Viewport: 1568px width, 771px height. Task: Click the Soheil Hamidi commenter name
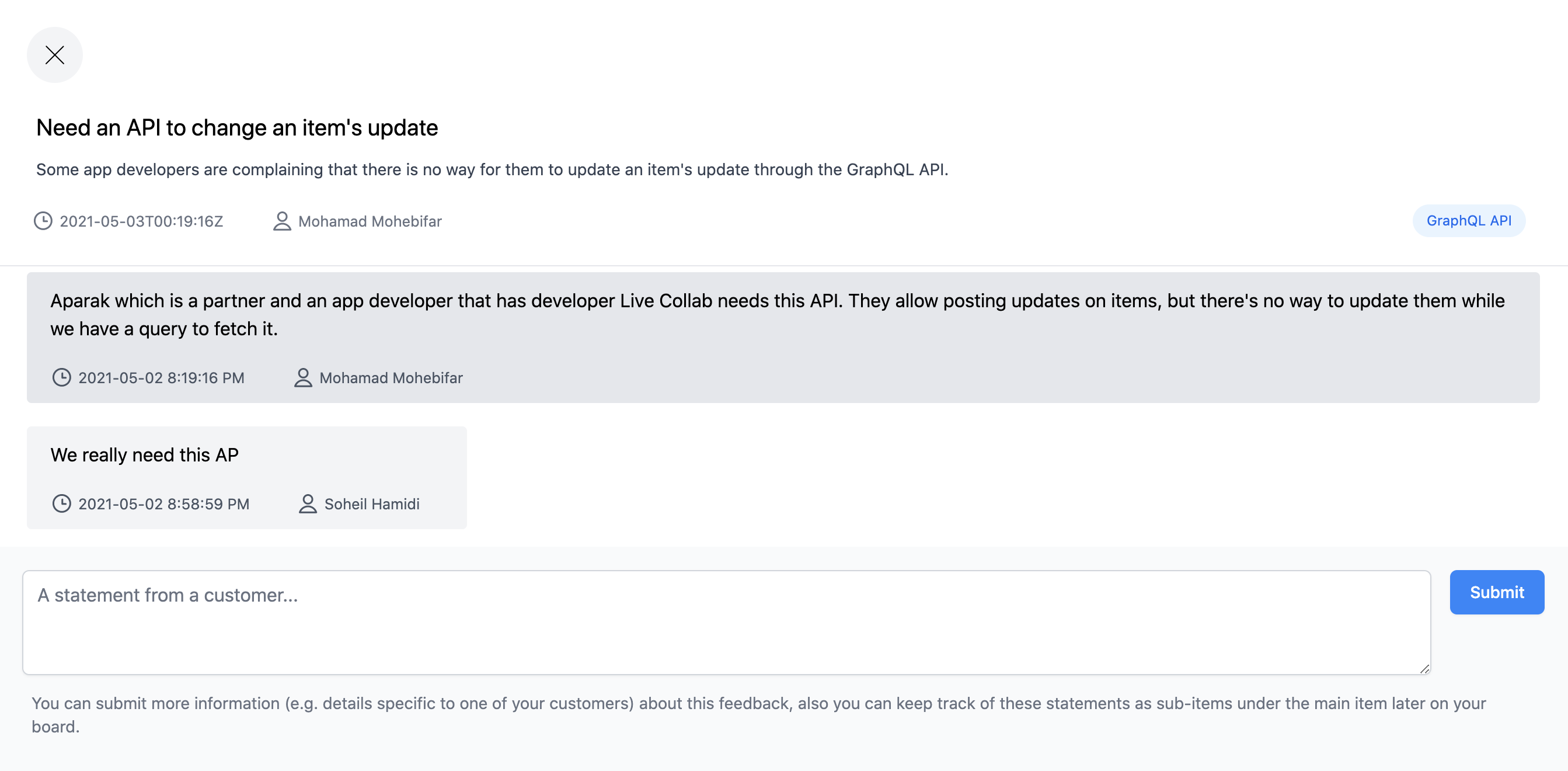tap(371, 504)
